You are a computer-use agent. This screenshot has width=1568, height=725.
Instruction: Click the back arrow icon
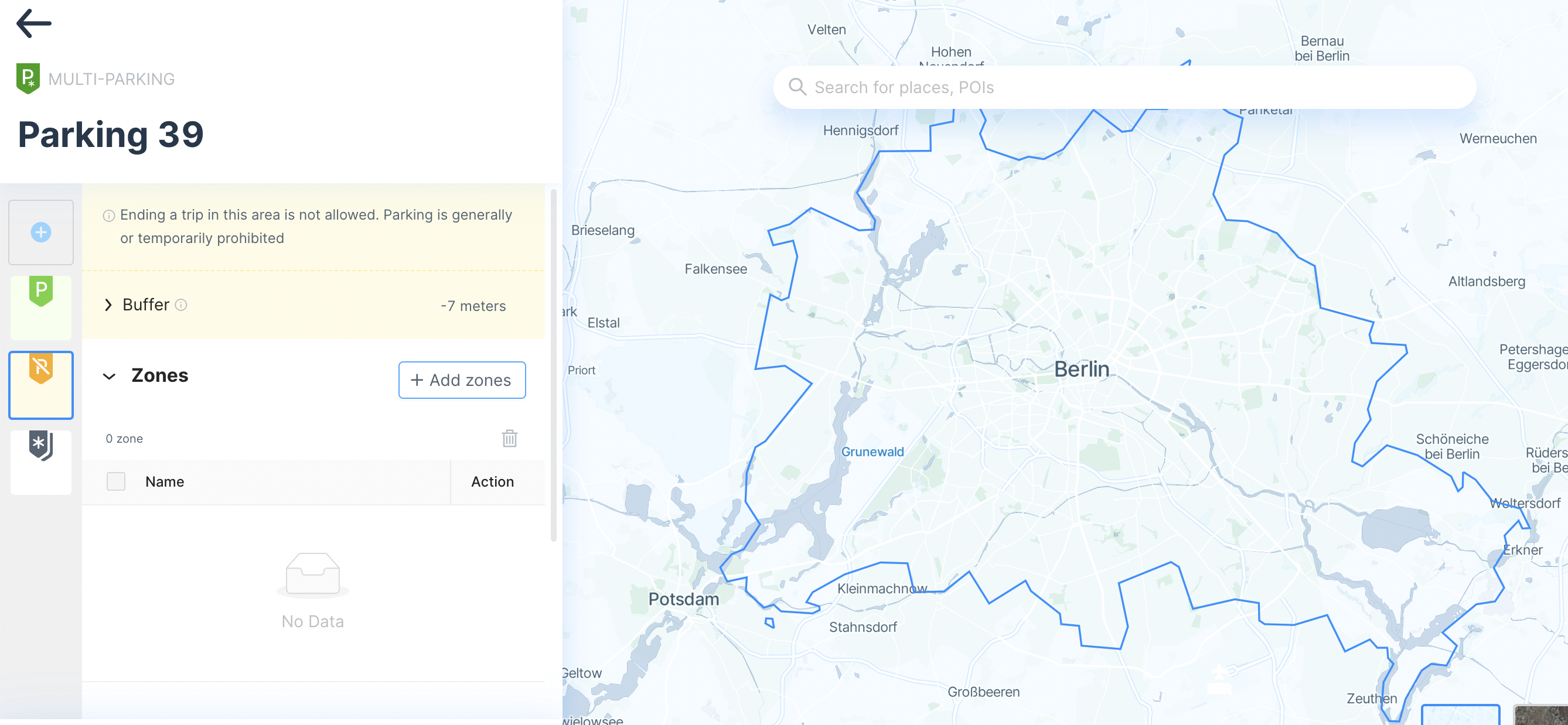pos(33,24)
